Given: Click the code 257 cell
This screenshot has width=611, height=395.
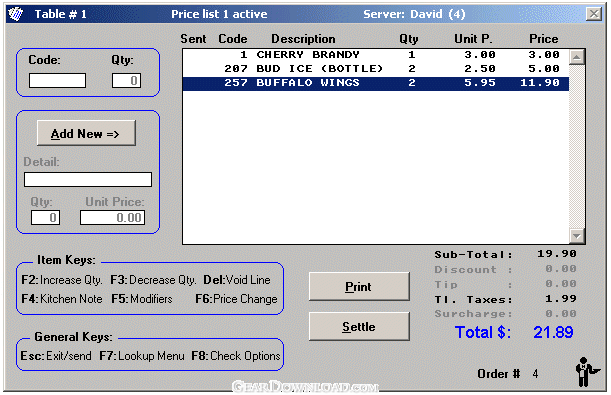Looking at the screenshot, I should tap(236, 83).
